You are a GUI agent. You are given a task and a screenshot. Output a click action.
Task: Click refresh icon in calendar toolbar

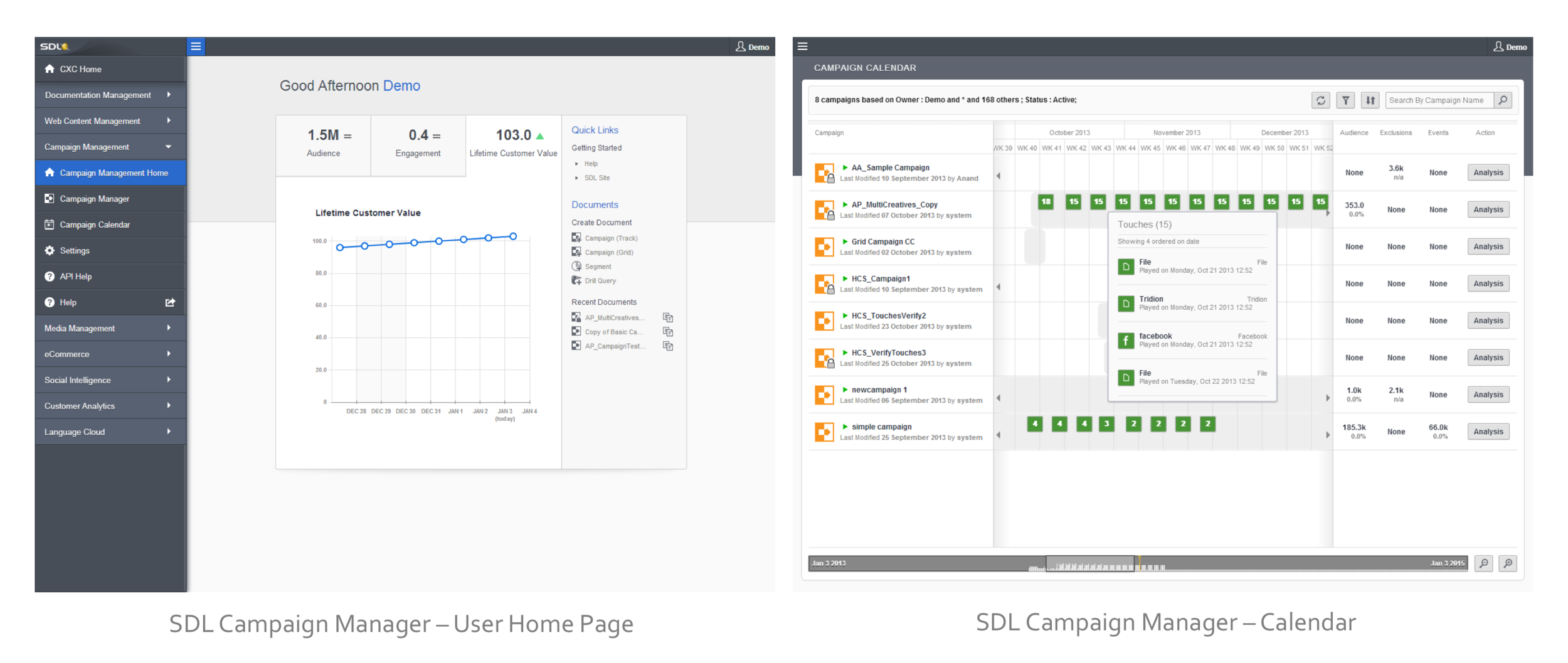pos(1321,100)
